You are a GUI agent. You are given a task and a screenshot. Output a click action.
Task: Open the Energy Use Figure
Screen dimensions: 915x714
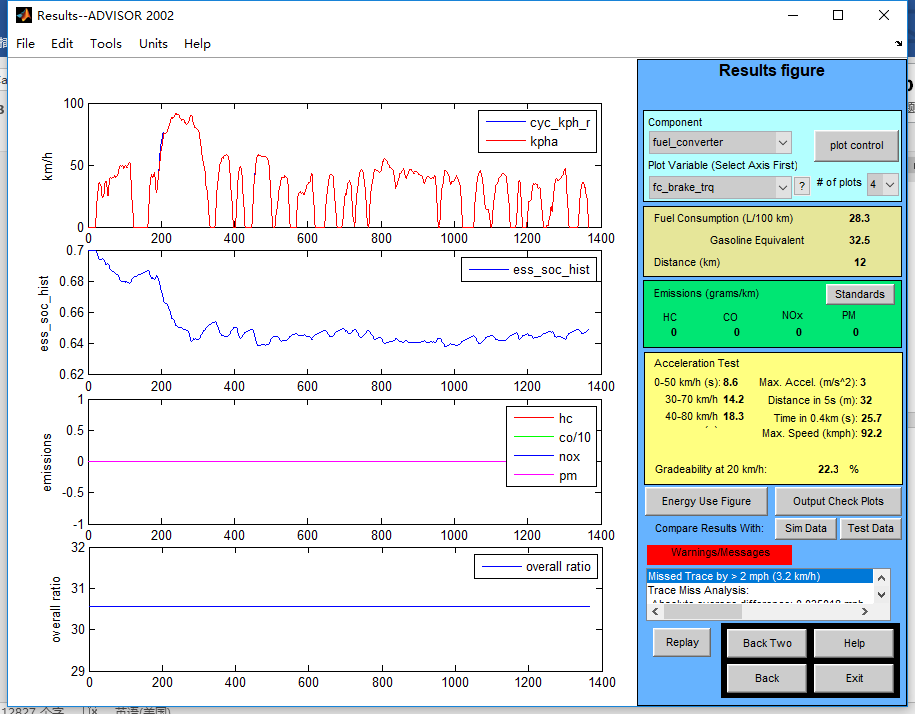coord(706,501)
